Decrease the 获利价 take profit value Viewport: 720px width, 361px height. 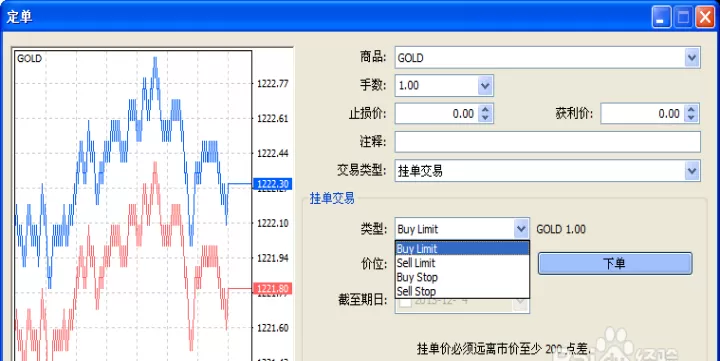691,118
